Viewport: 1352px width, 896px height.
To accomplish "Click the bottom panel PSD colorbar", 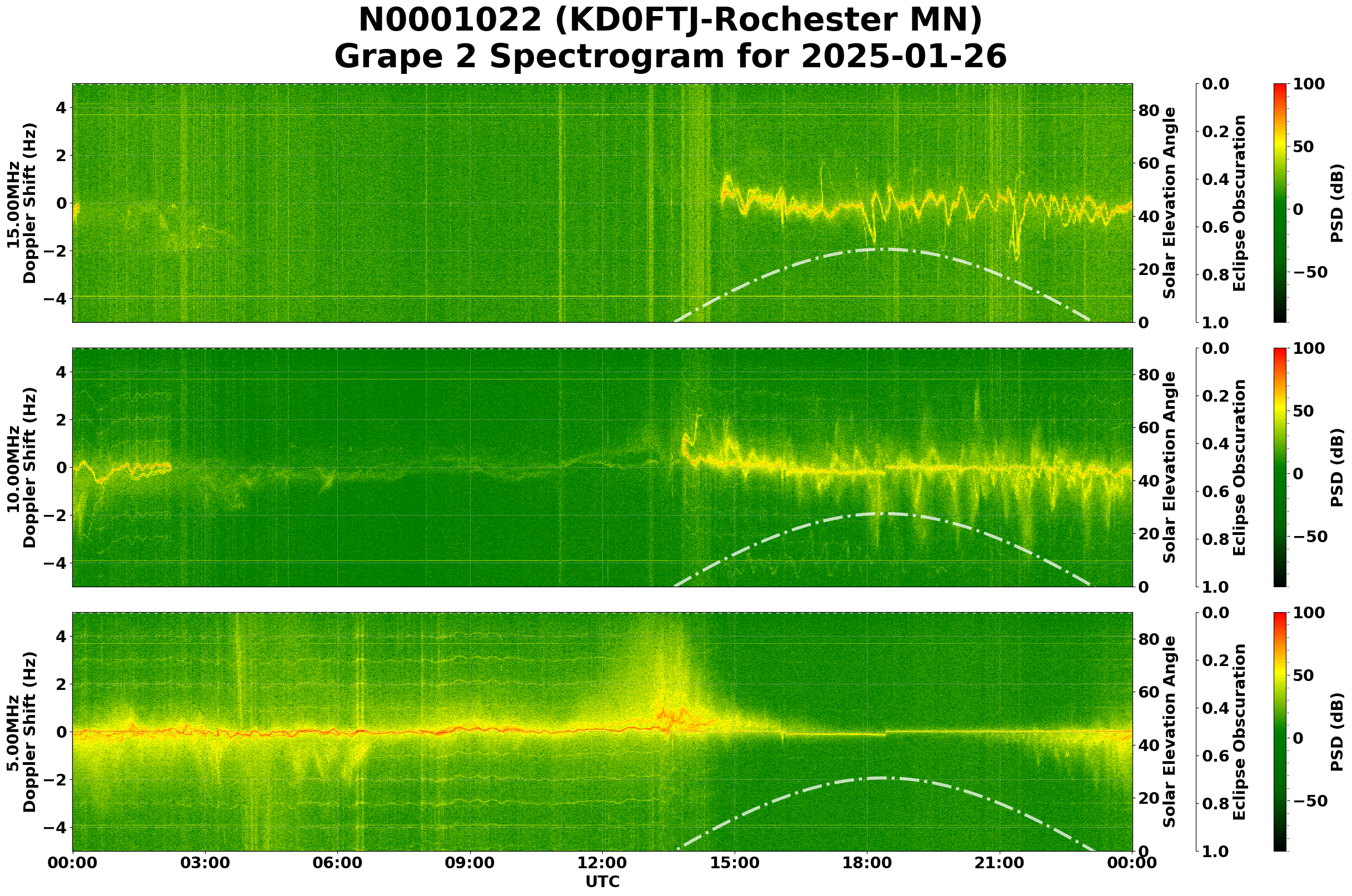I will 1280,732.
